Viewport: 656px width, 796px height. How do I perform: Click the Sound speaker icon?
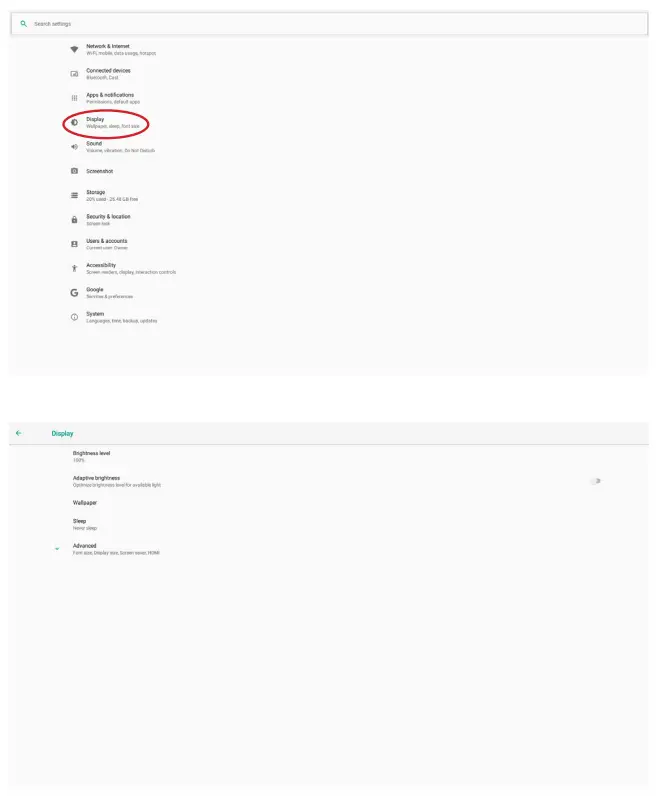point(74,147)
